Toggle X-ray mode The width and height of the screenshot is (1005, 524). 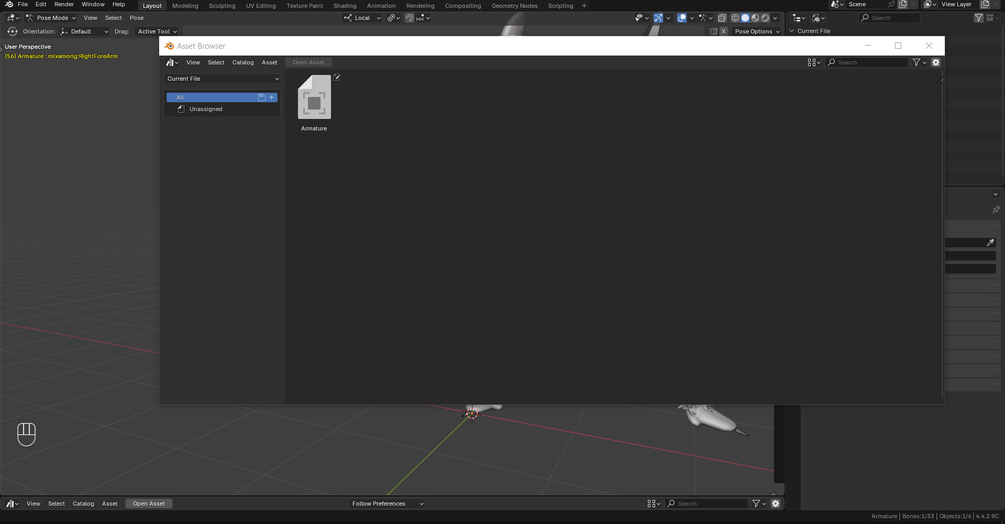[x=722, y=18]
